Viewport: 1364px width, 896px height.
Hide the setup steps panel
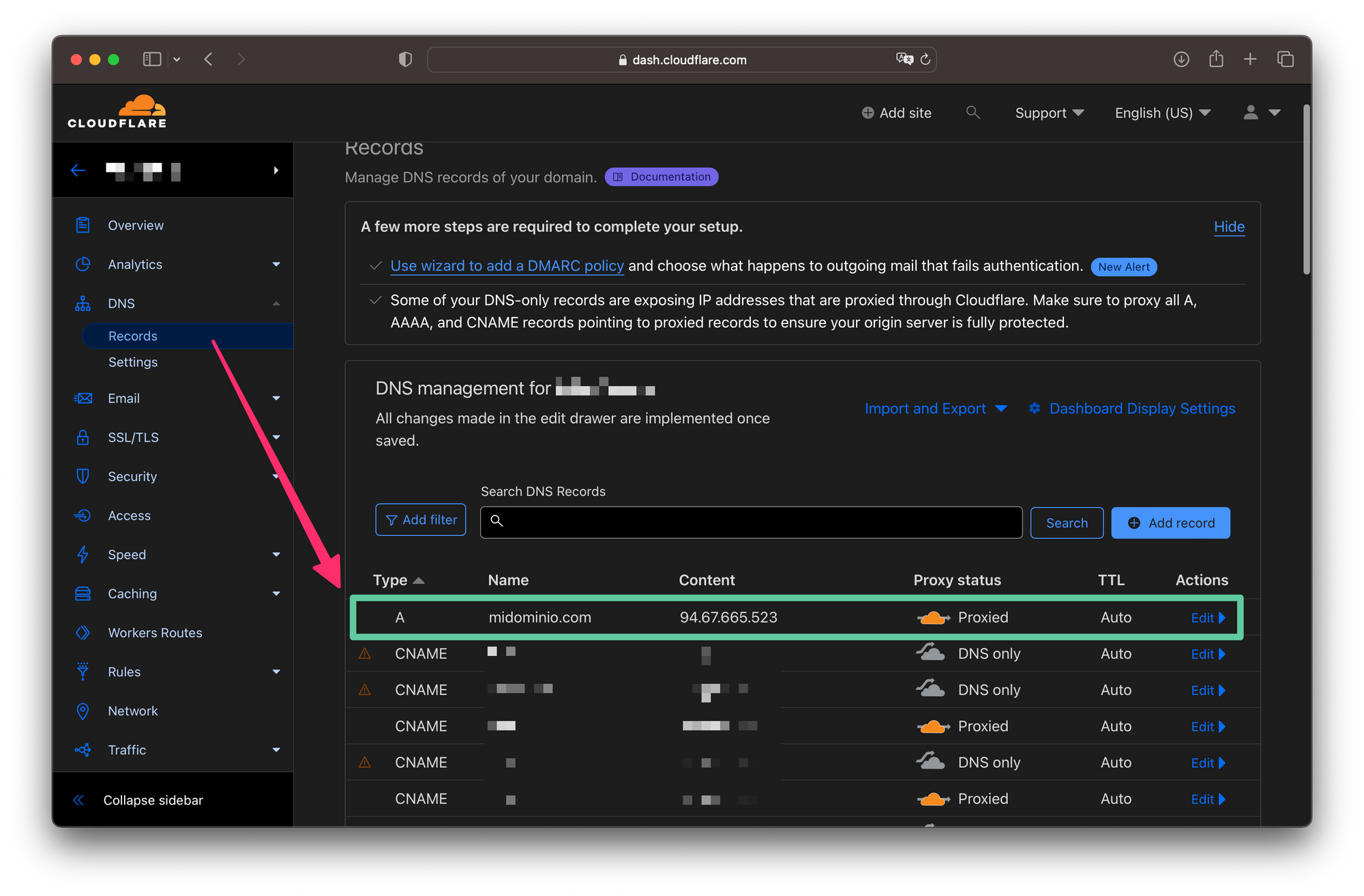pos(1229,227)
